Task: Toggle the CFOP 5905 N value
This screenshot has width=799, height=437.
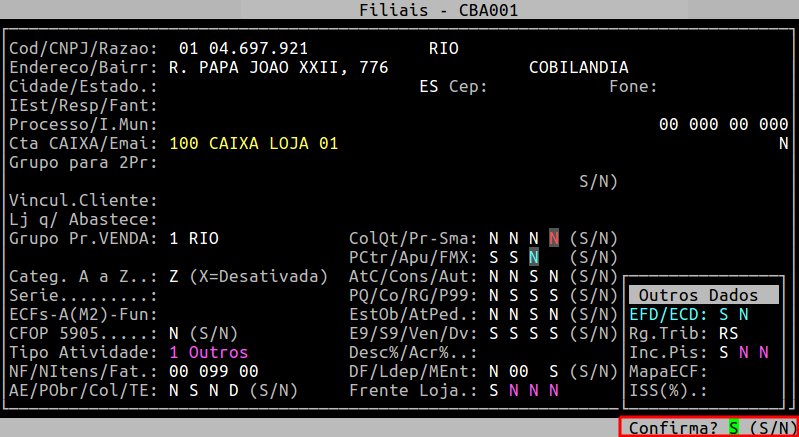Action: [x=175, y=333]
